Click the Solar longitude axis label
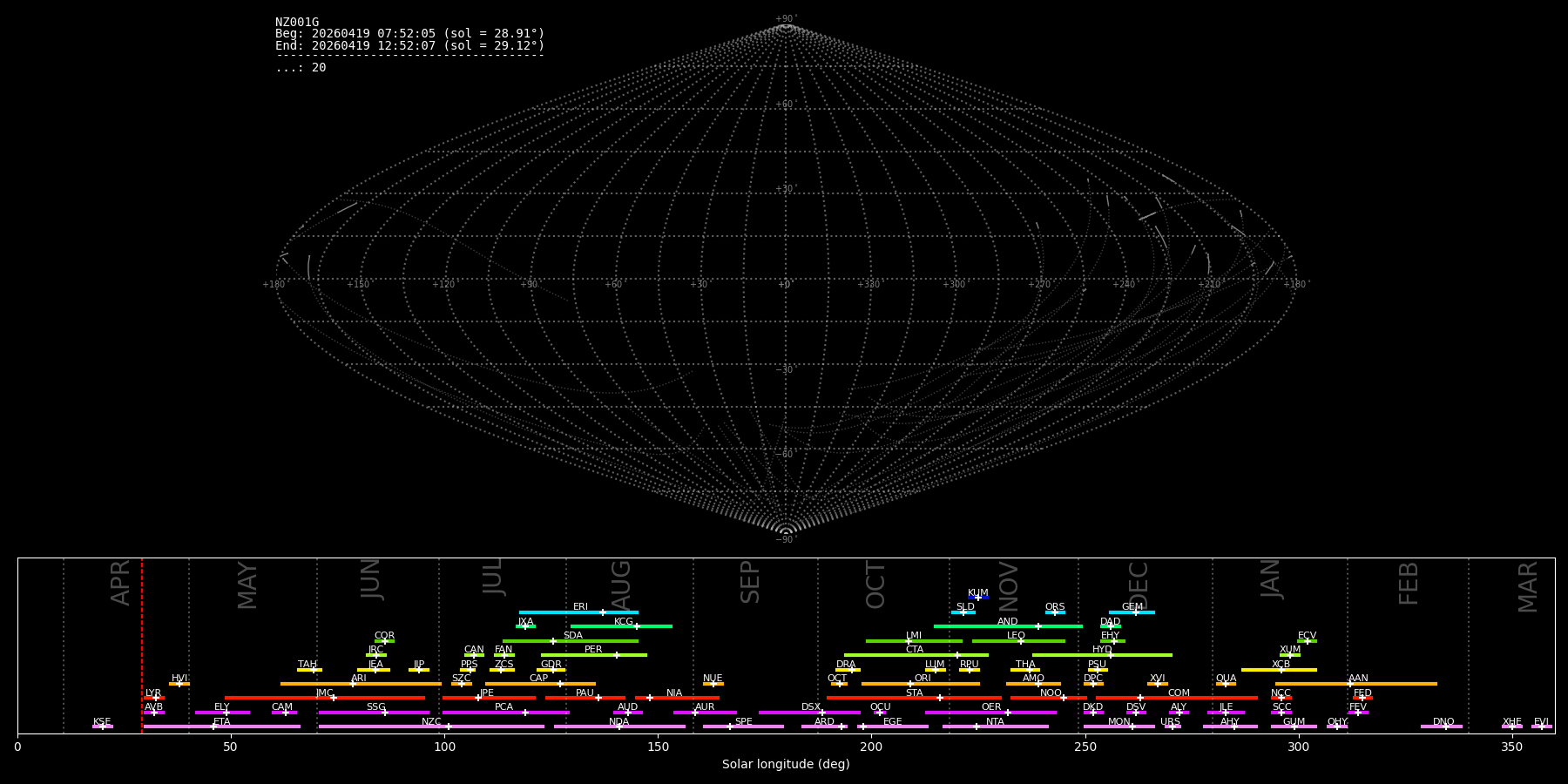 click(786, 764)
